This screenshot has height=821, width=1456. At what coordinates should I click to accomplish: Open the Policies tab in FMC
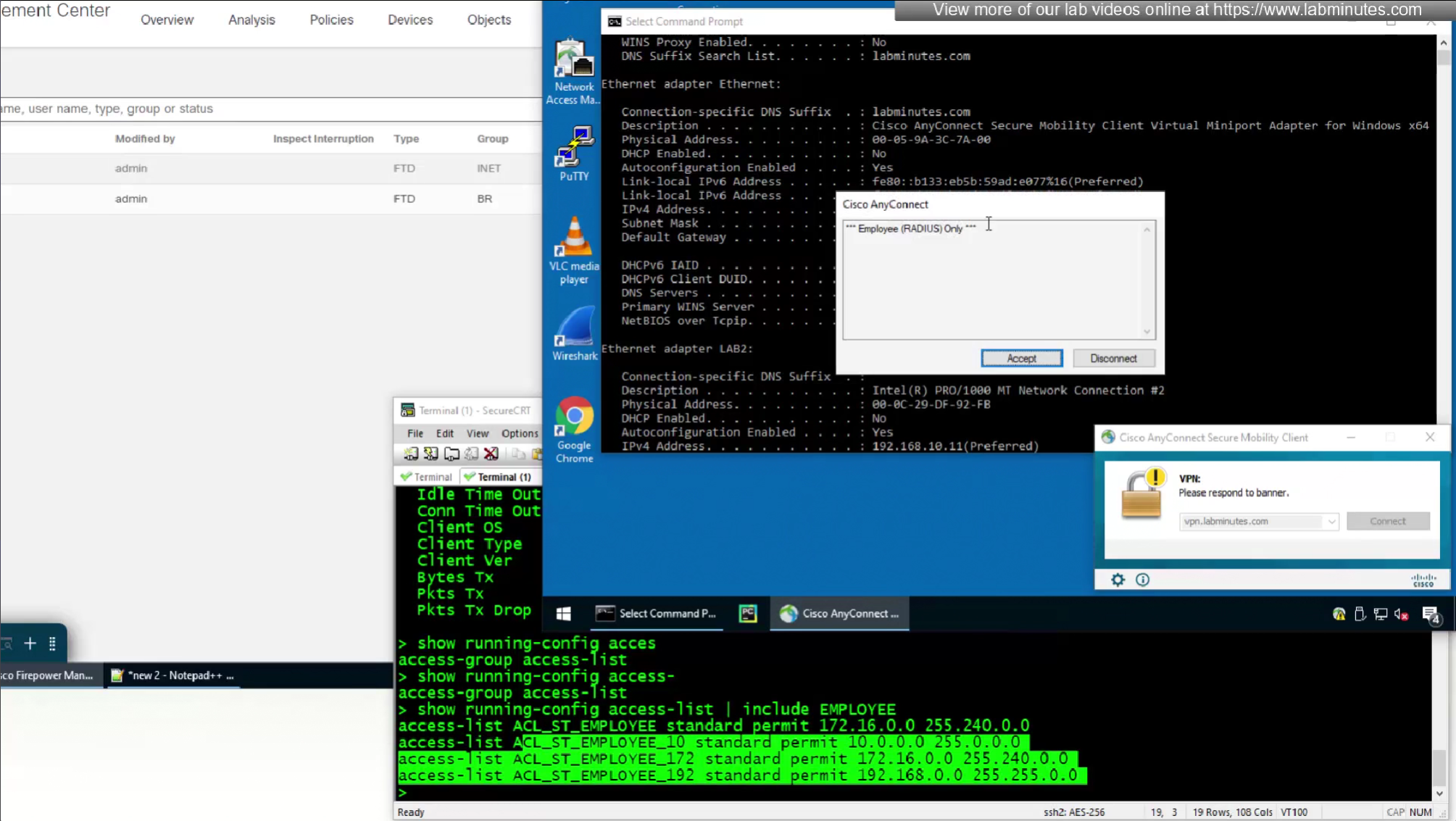click(x=331, y=20)
